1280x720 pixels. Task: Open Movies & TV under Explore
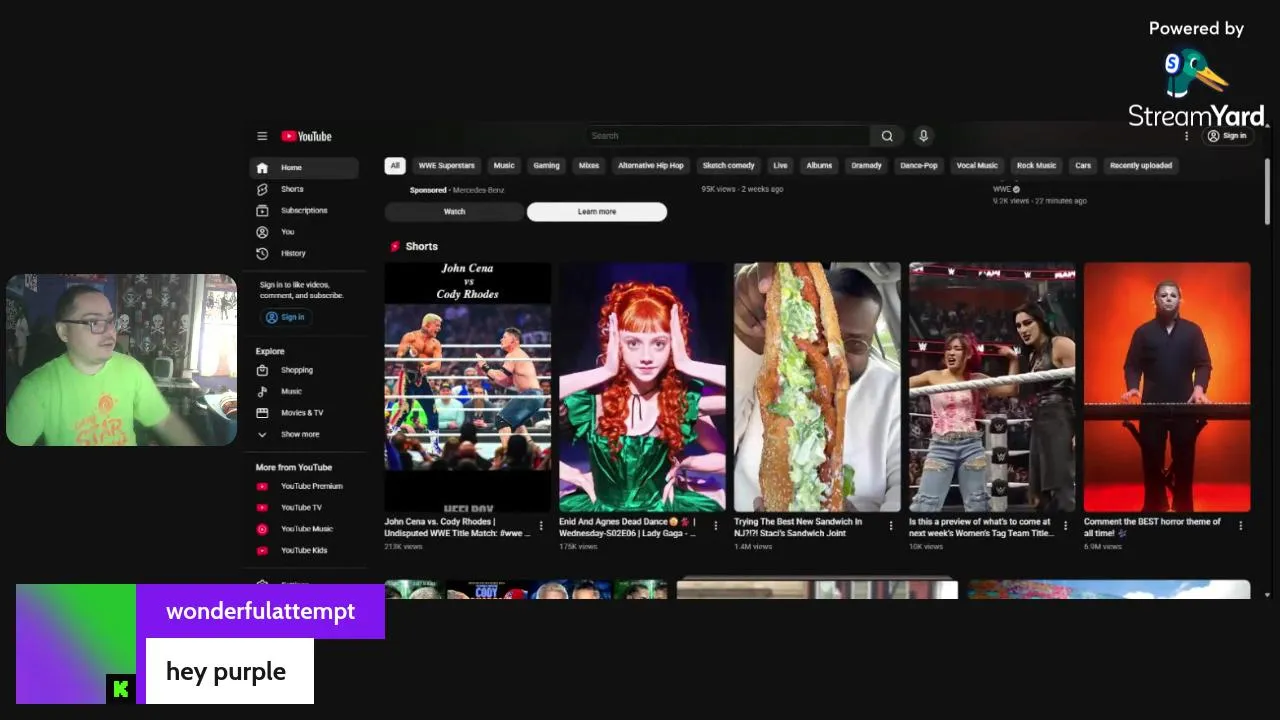(x=304, y=412)
